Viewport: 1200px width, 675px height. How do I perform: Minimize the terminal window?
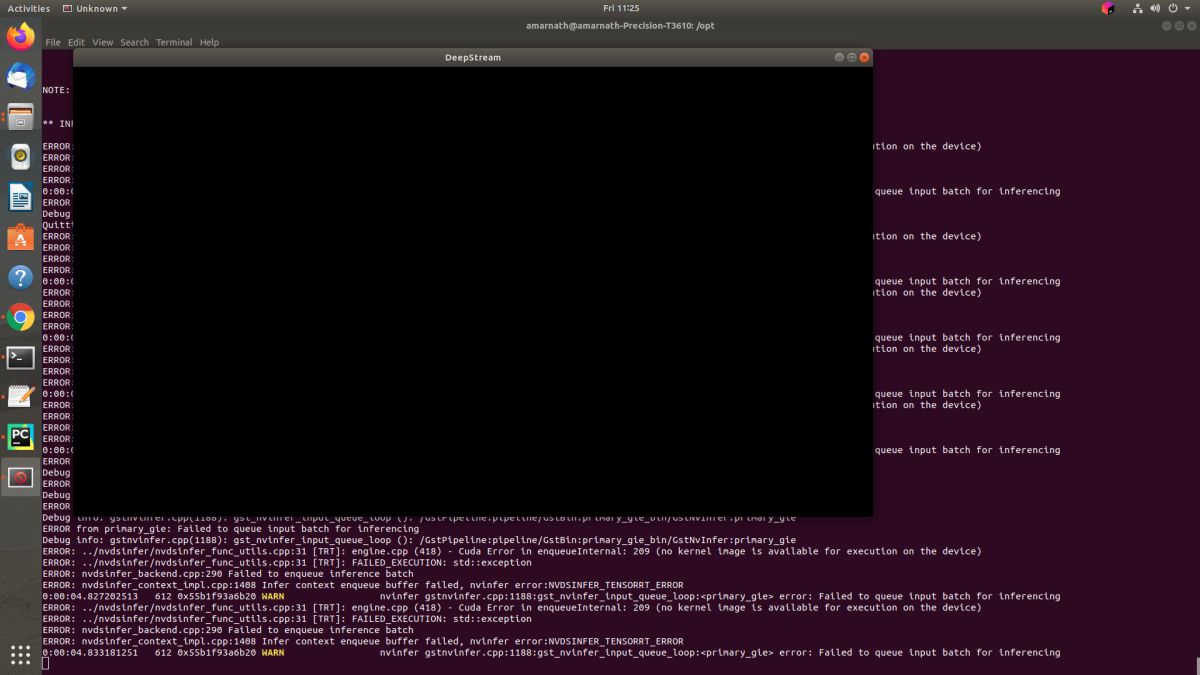pos(1166,25)
